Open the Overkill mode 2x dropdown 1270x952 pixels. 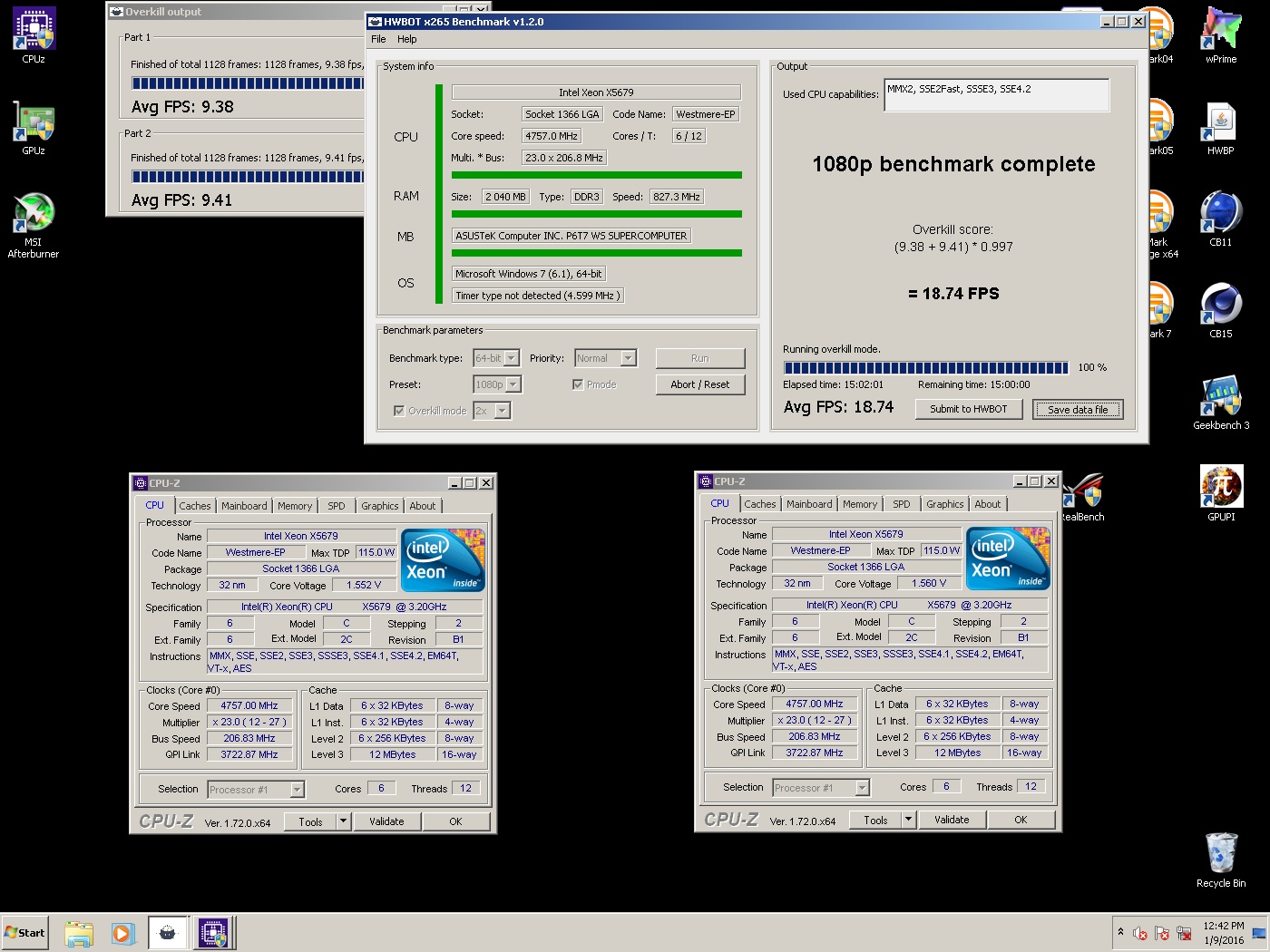(492, 411)
